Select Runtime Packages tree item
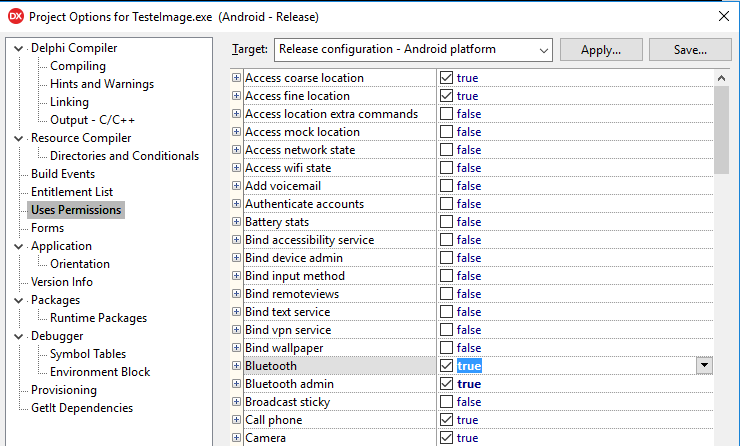 click(98, 318)
